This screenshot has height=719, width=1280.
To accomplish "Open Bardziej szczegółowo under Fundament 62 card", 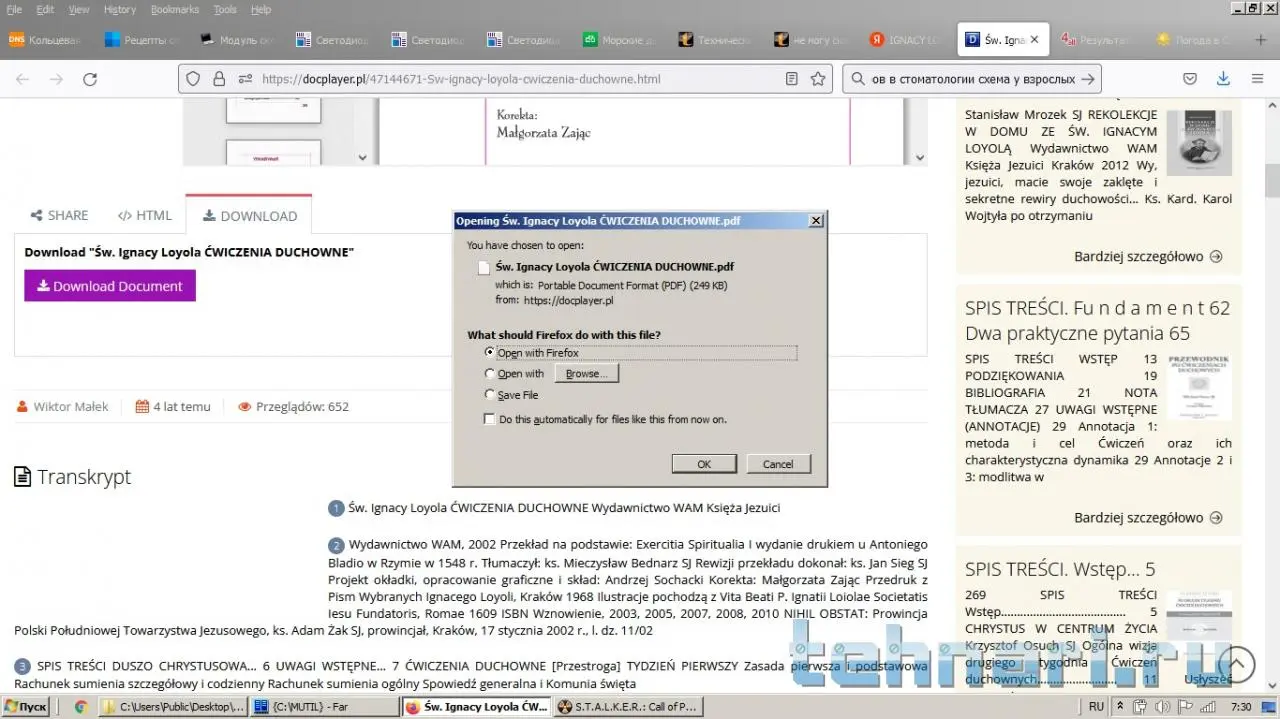I will (x=1148, y=517).
